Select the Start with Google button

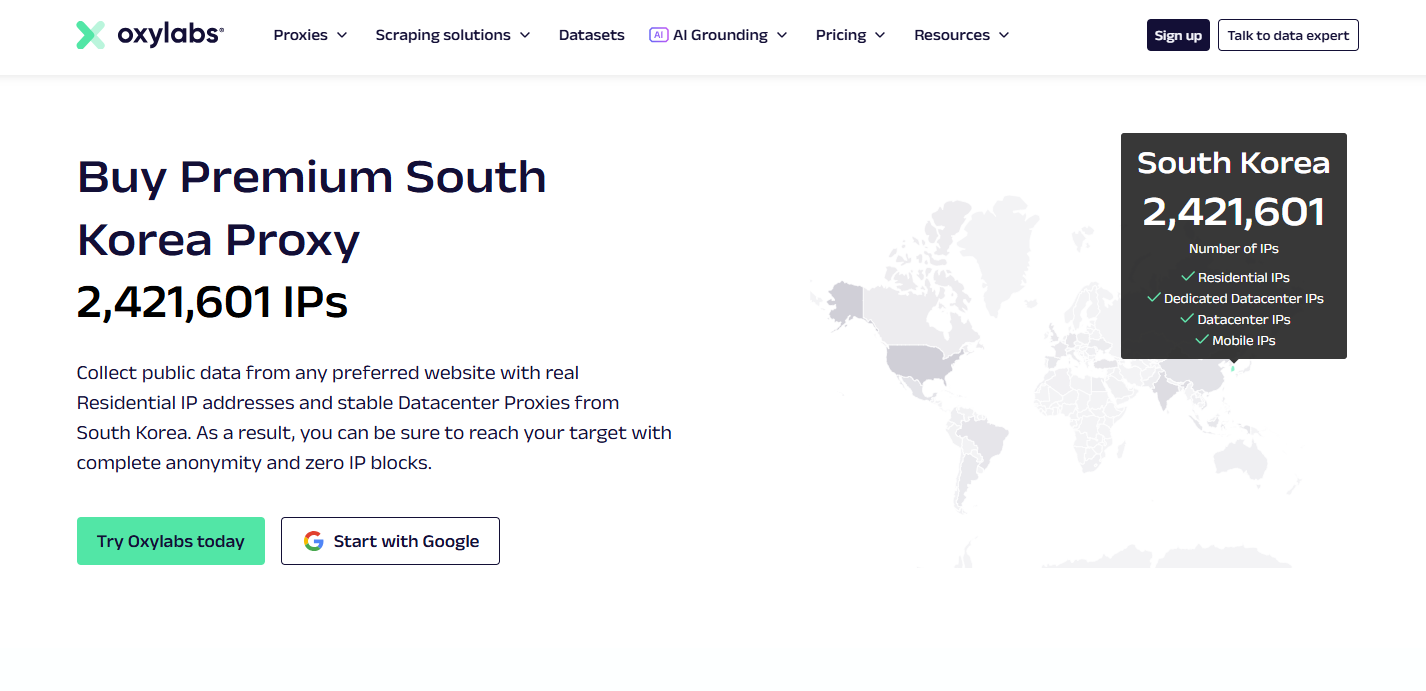390,541
